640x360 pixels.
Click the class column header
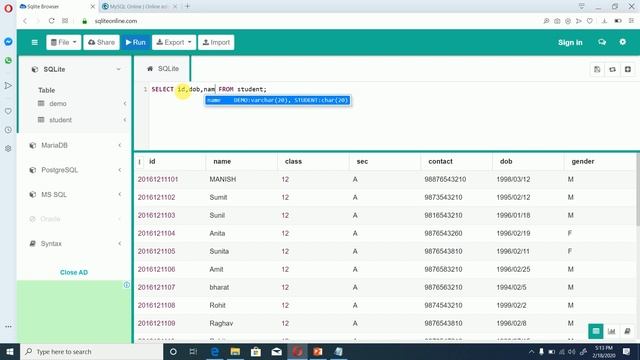coord(293,162)
